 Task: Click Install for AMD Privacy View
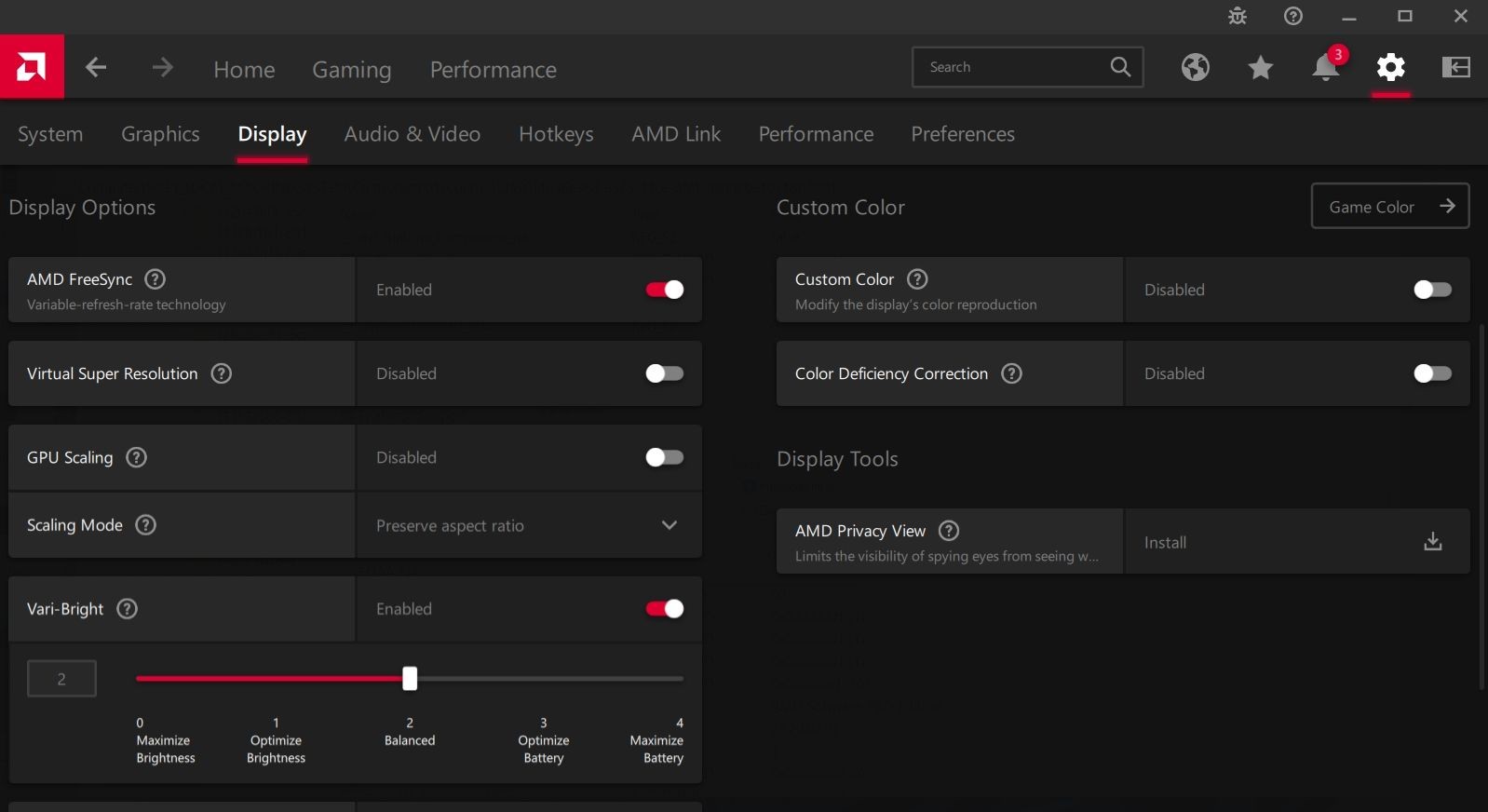[x=1165, y=543]
